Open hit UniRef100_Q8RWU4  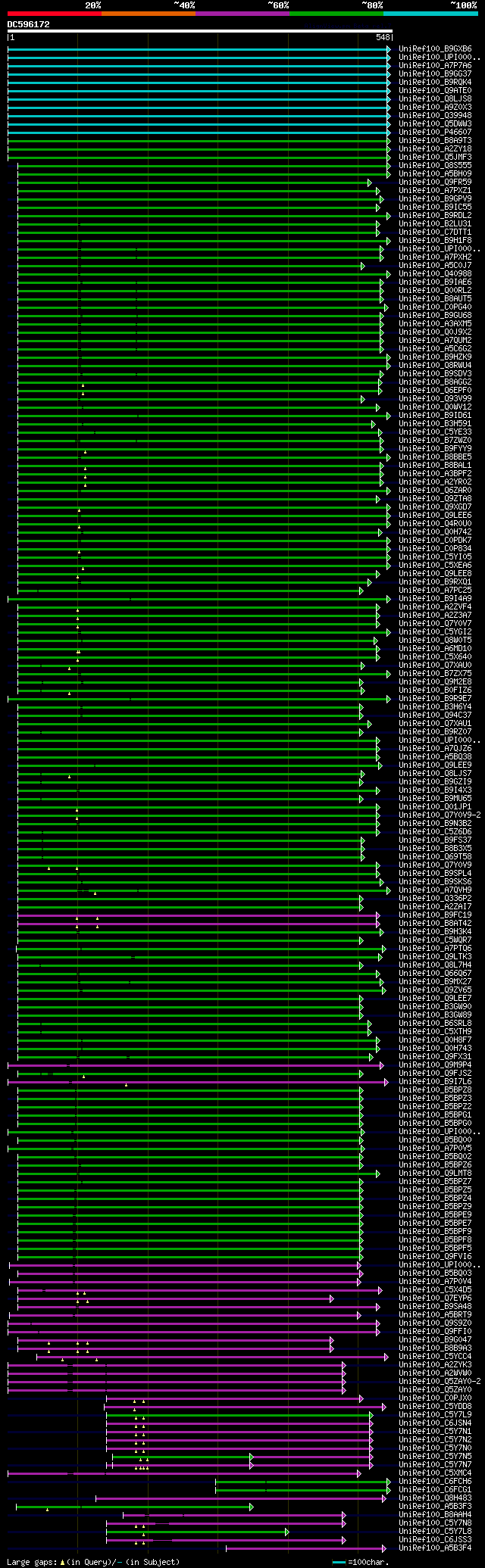pos(435,366)
